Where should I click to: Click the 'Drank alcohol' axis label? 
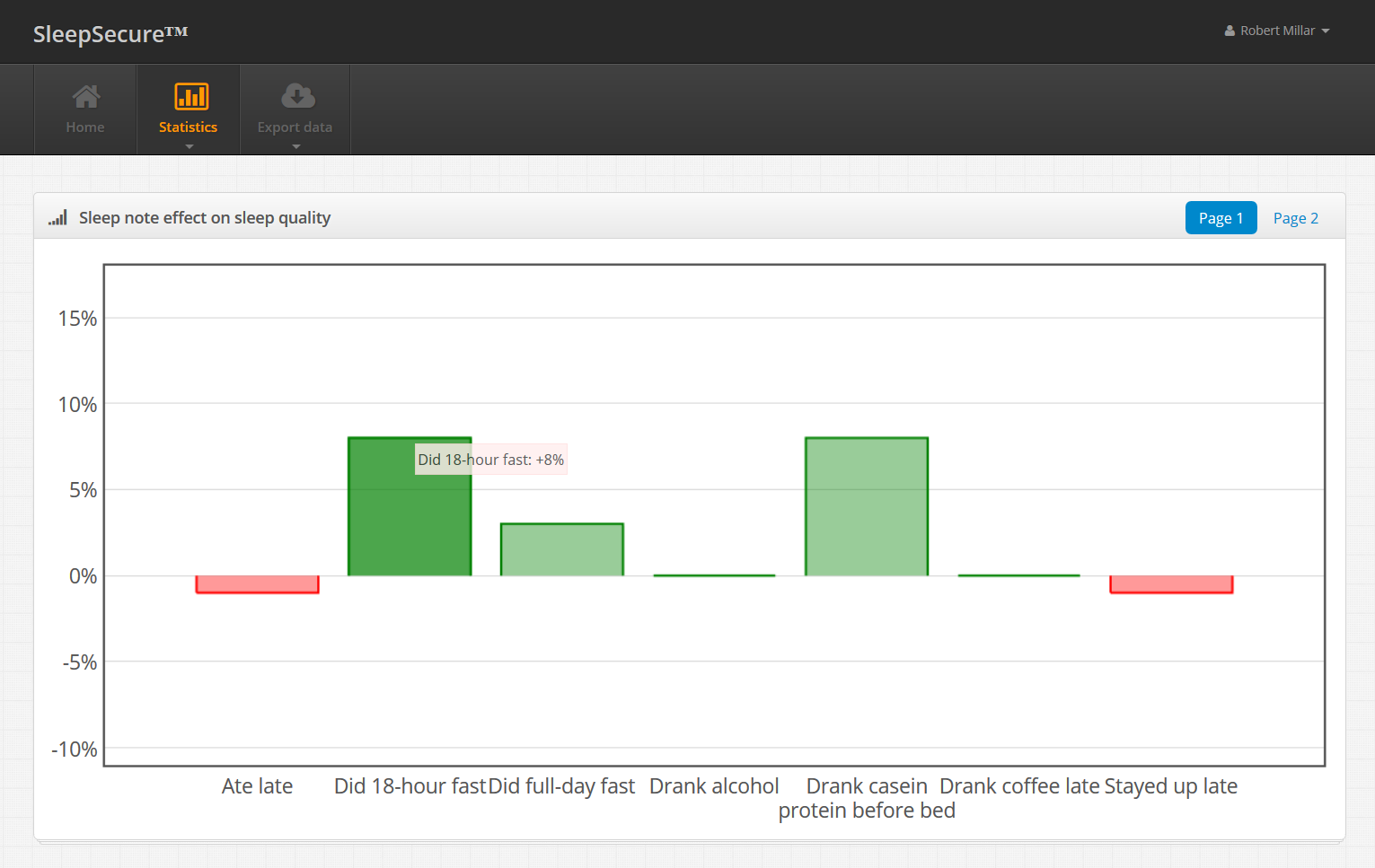[x=714, y=786]
